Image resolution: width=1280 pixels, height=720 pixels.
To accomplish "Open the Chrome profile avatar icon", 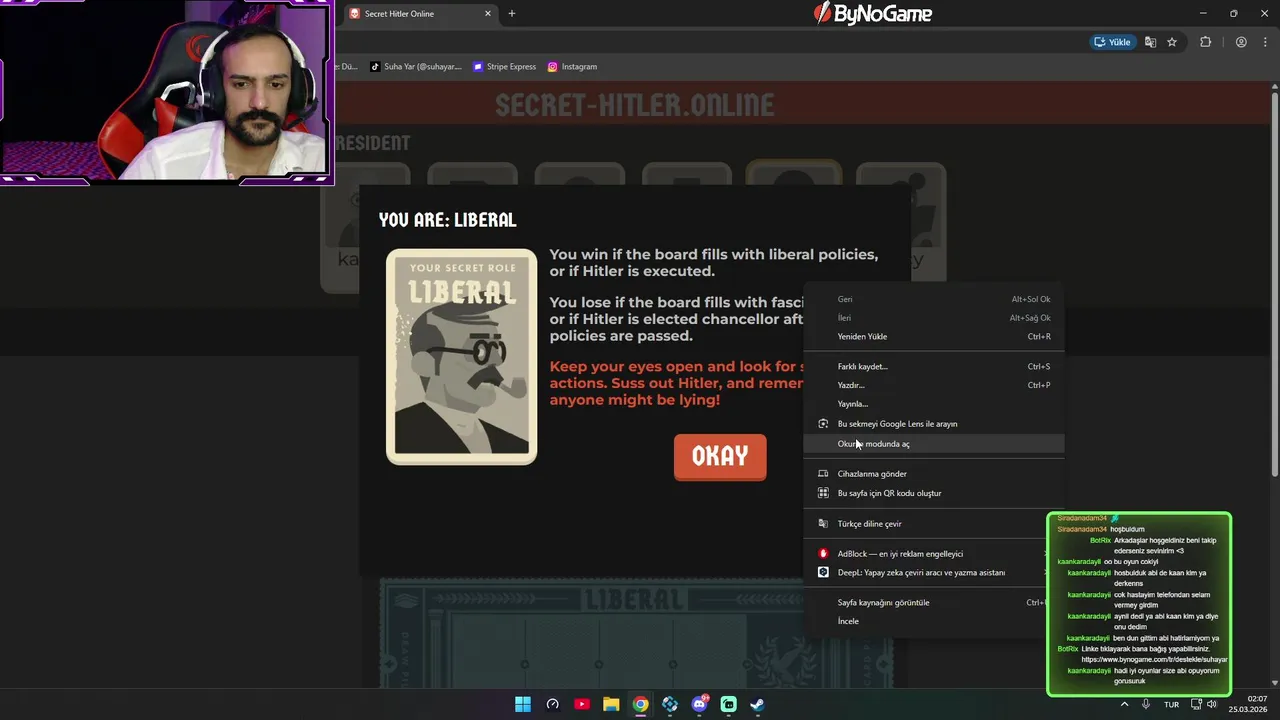I will tap(1241, 42).
